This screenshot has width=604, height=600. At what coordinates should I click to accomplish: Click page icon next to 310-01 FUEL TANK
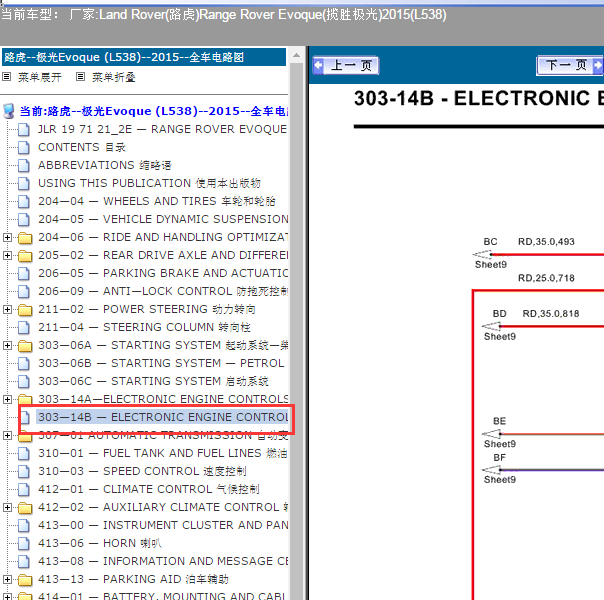pos(24,454)
